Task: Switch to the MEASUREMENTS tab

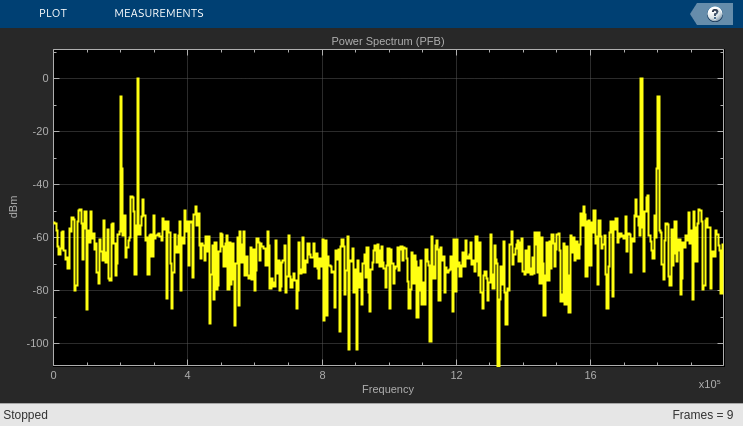Action: [x=159, y=13]
